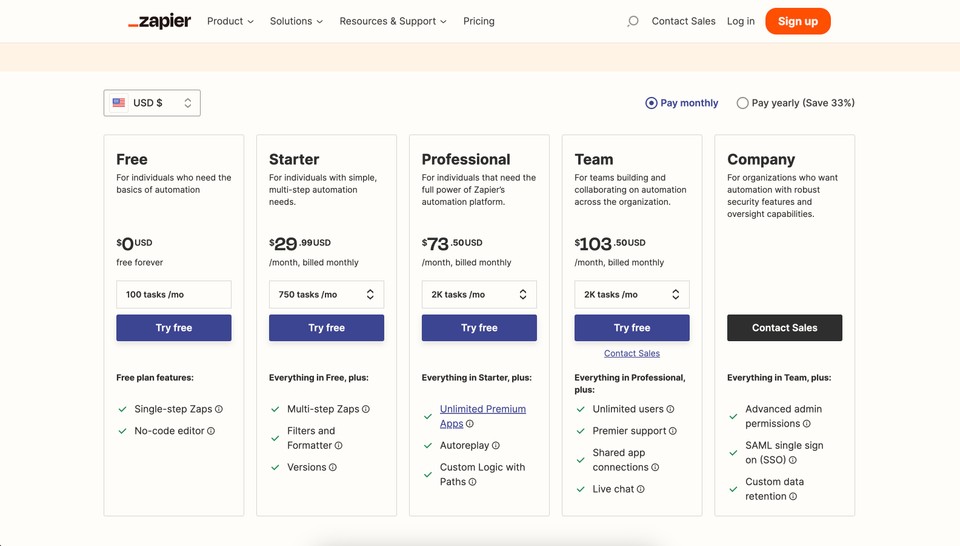960x546 pixels.
Task: Go to Pricing page
Action: coord(479,21)
